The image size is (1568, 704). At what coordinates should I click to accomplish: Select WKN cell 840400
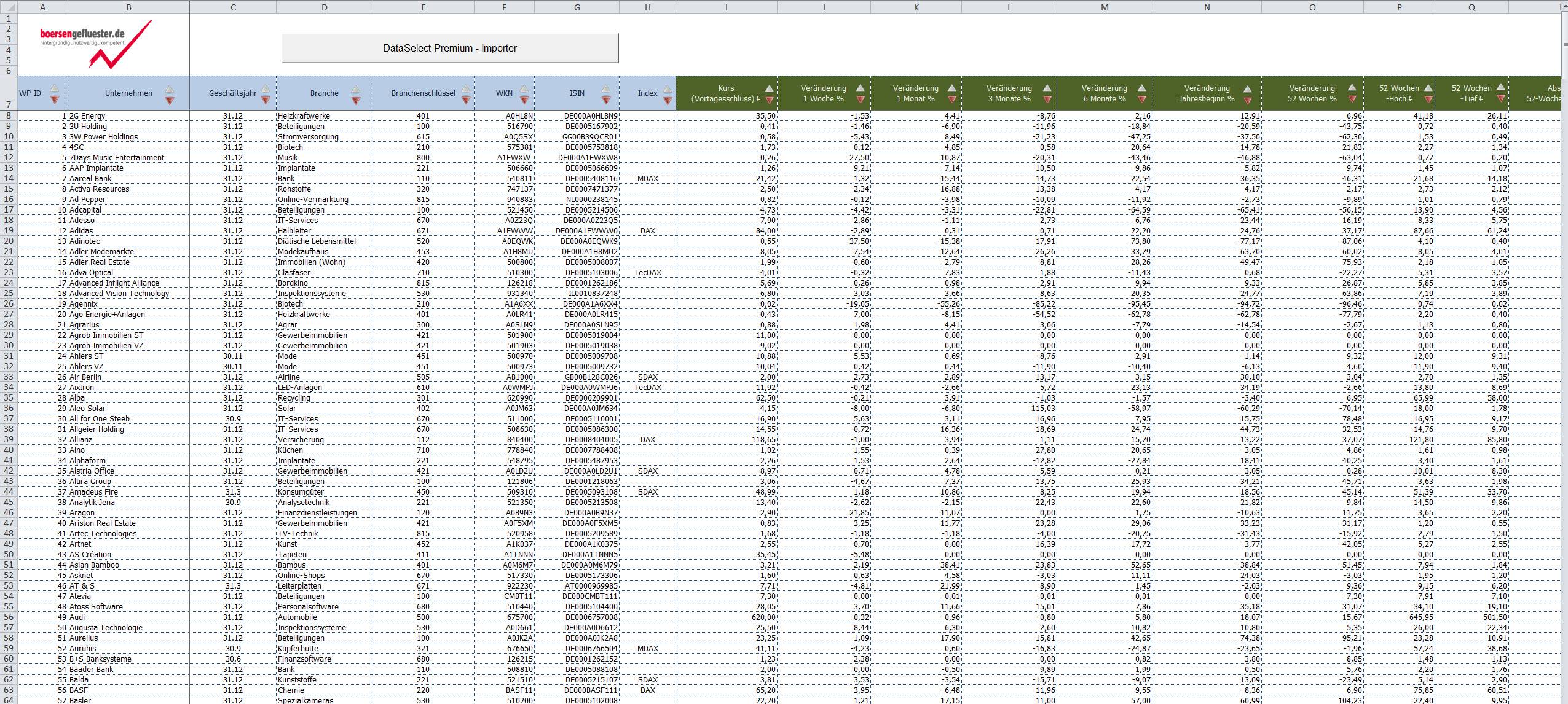[x=504, y=439]
